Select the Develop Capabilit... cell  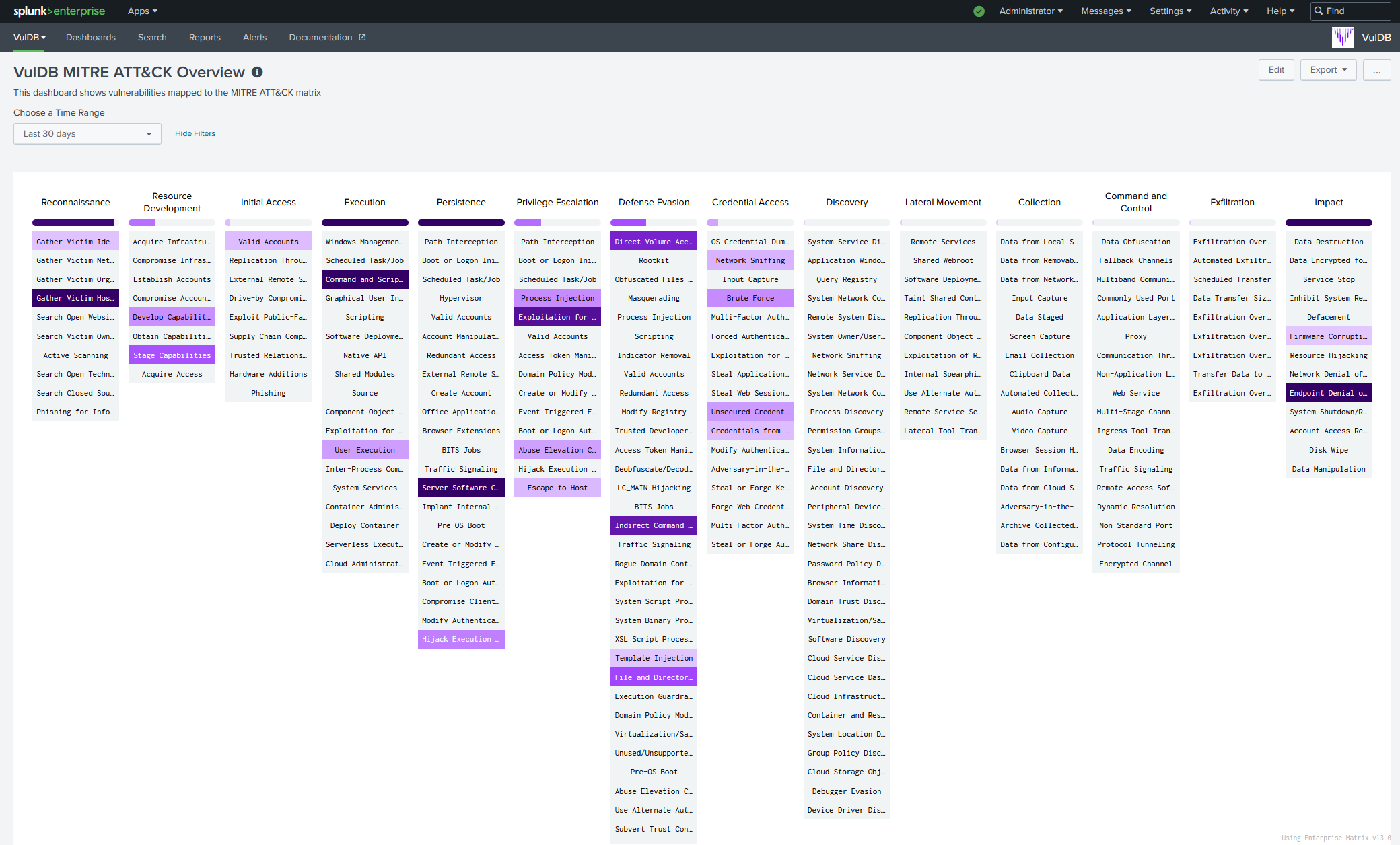pyautogui.click(x=172, y=317)
